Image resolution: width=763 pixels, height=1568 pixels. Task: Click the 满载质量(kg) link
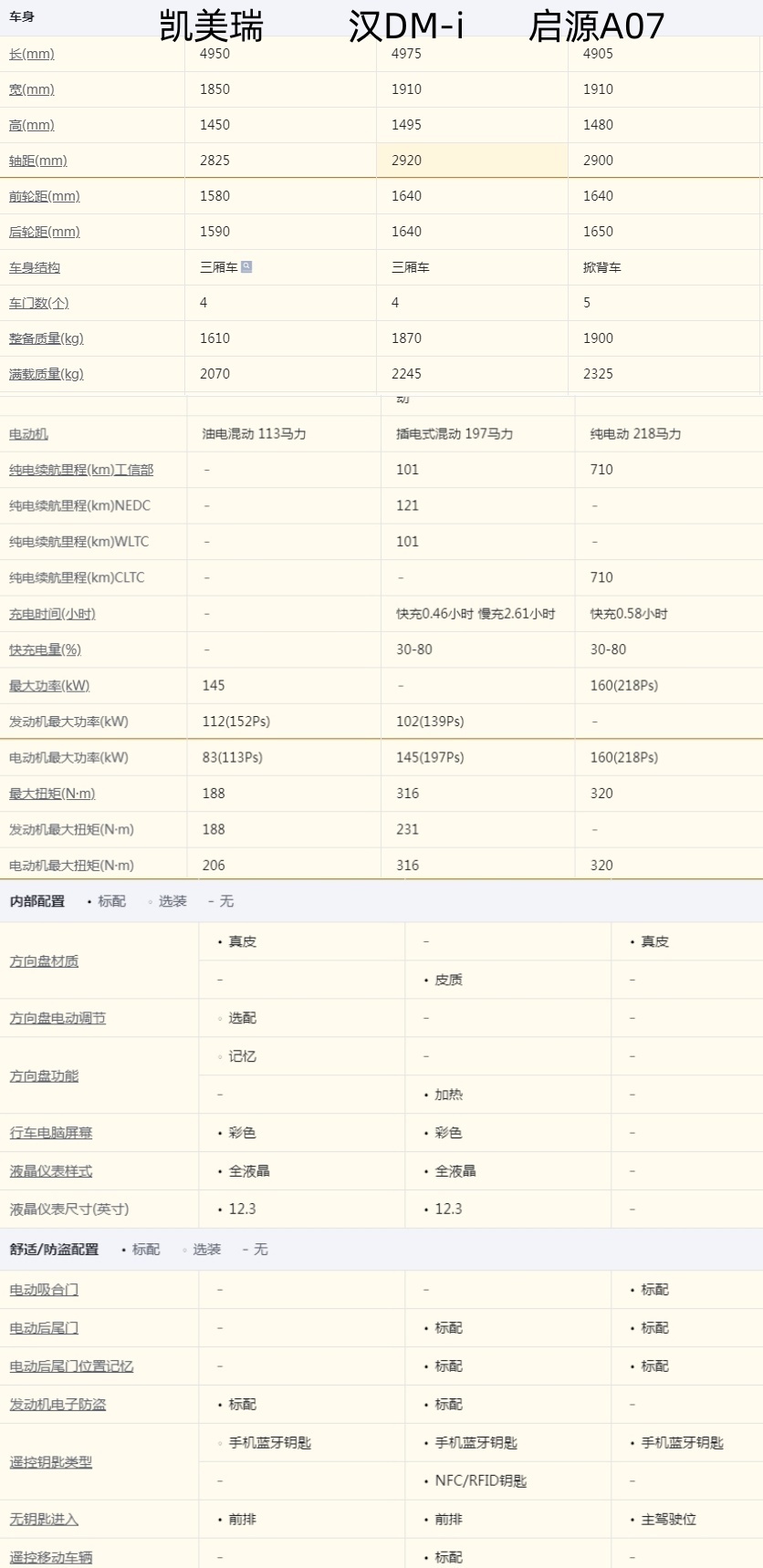click(47, 374)
